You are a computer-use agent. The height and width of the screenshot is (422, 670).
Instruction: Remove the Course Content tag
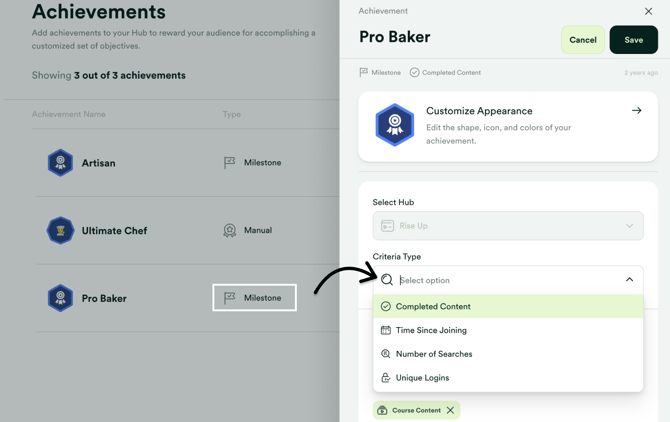click(x=450, y=410)
